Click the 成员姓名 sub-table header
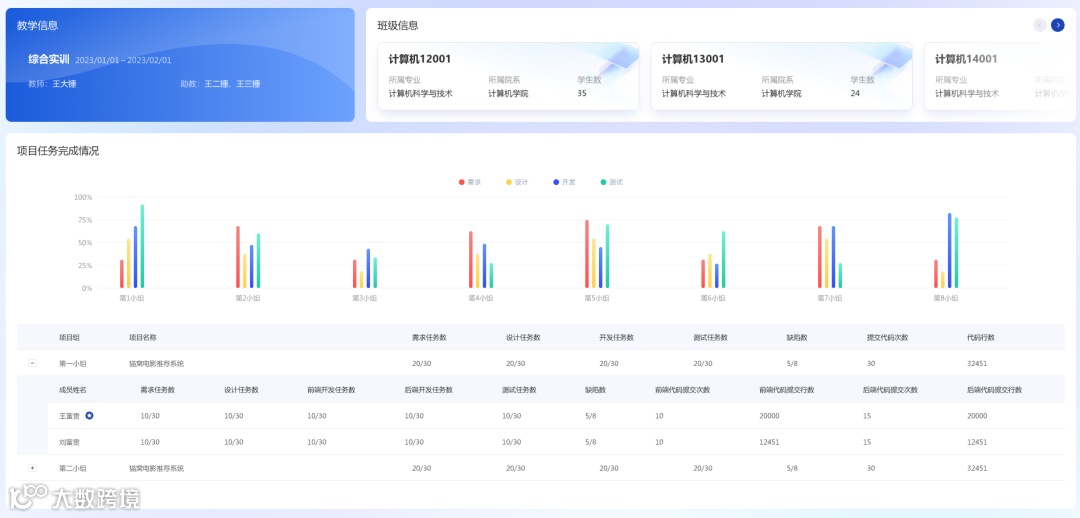This screenshot has height=518, width=1080. [x=73, y=390]
